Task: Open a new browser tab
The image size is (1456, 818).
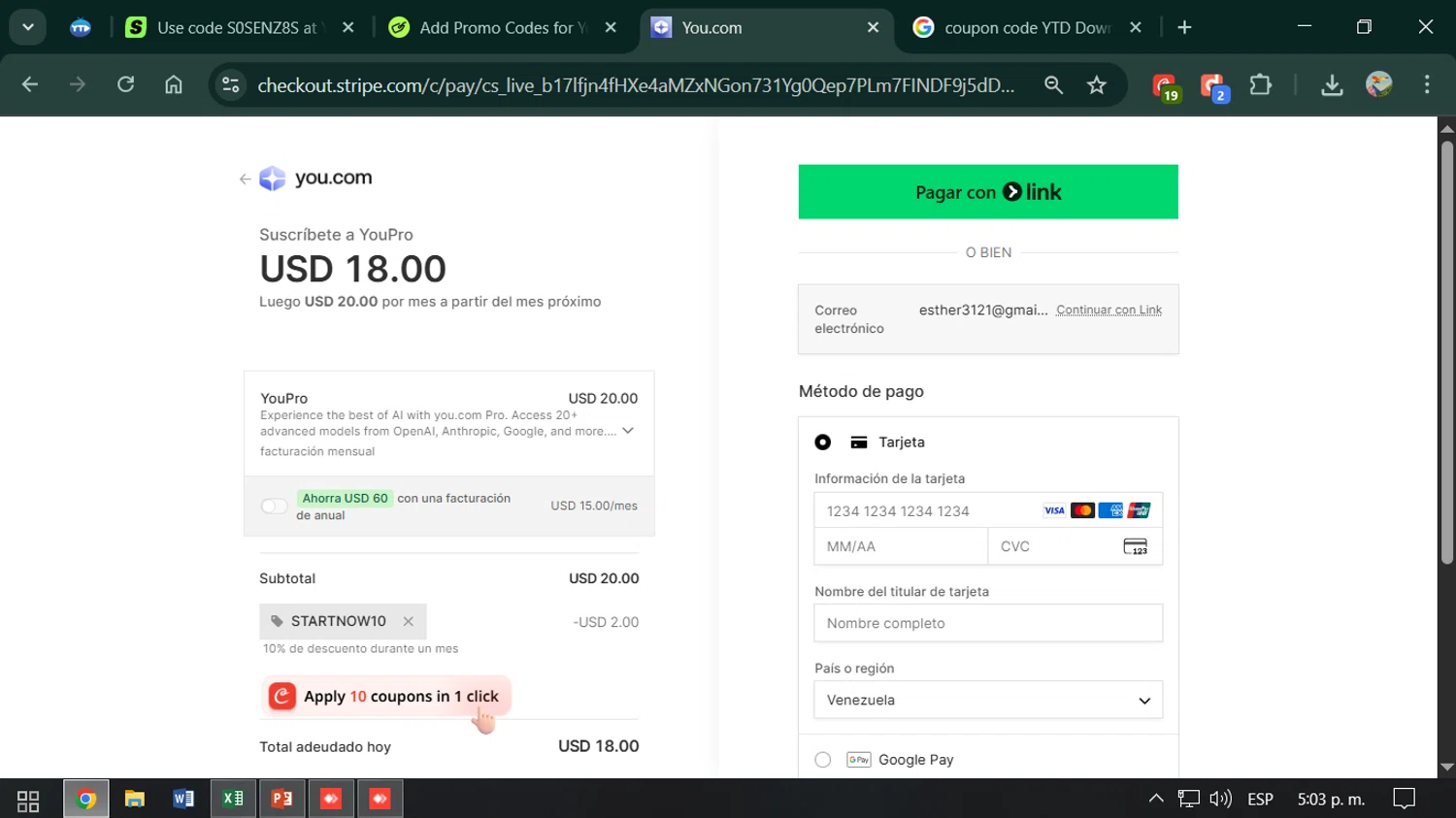Action: click(x=1184, y=28)
